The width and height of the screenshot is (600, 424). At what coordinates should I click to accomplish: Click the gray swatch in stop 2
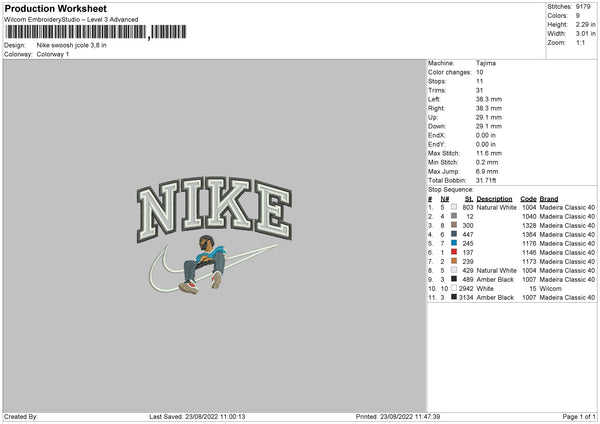454,216
